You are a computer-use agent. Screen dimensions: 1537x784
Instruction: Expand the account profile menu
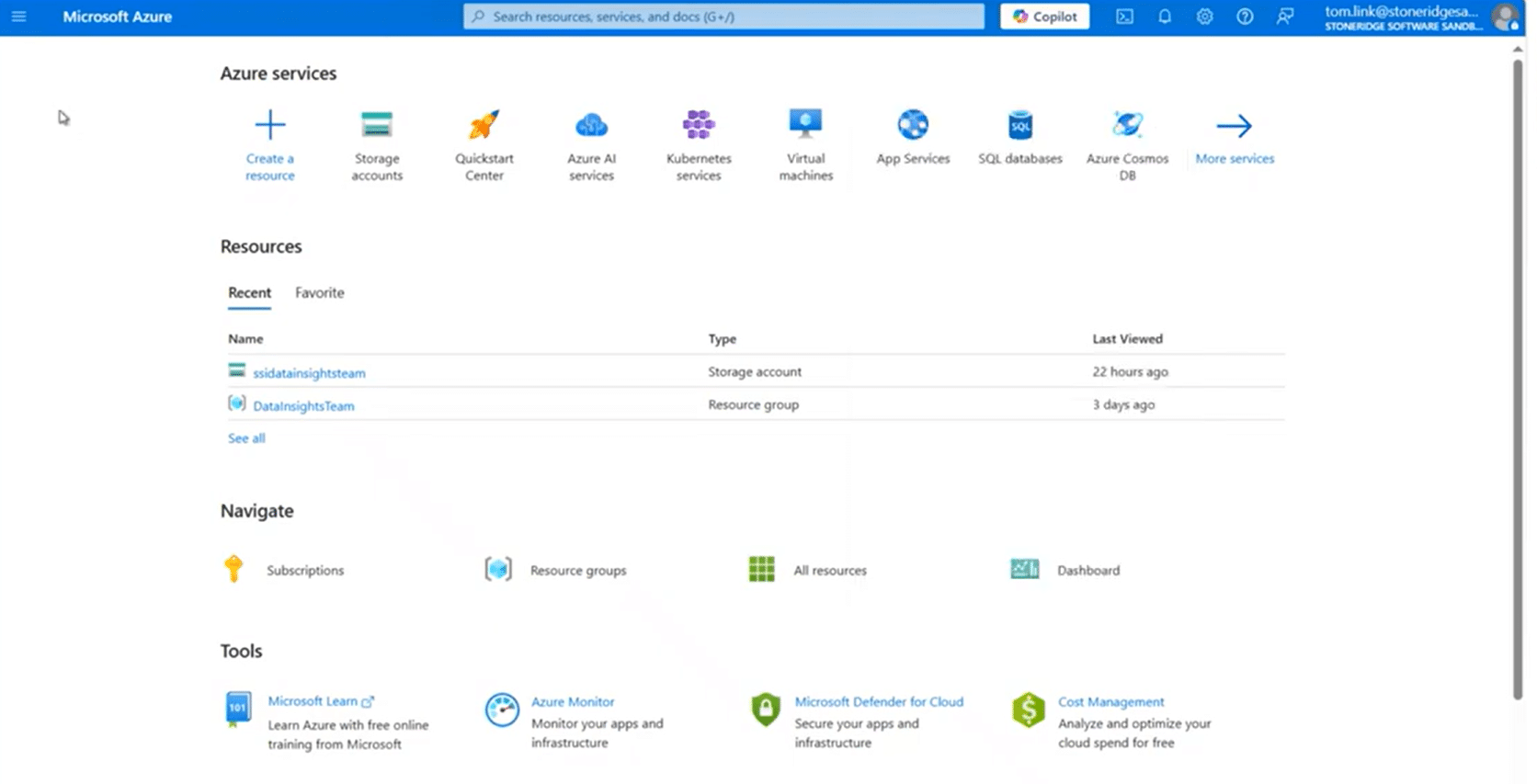coord(1504,17)
